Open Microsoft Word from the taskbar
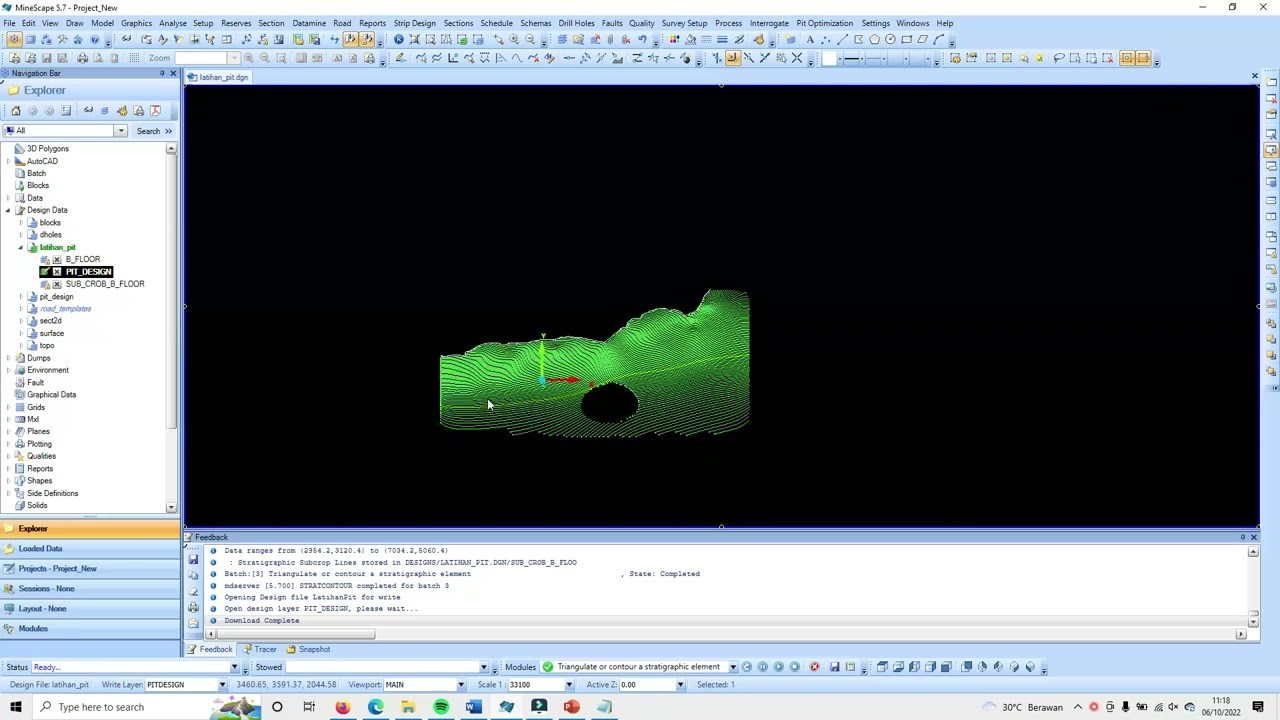This screenshot has width=1280, height=720. (x=473, y=707)
